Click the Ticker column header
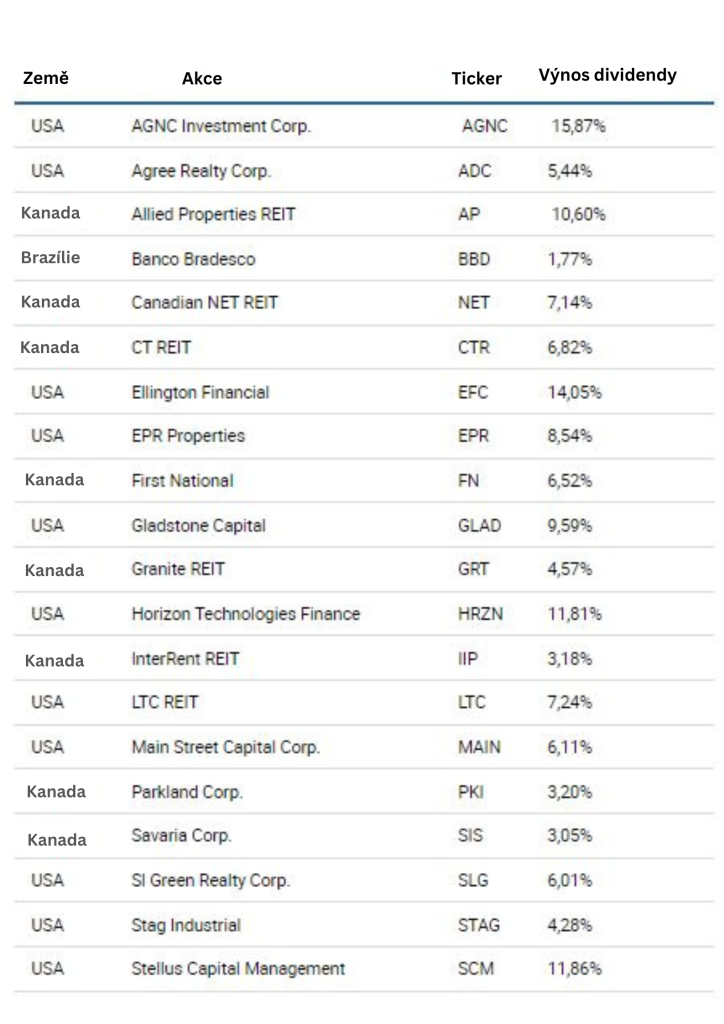The width and height of the screenshot is (724, 1024). [476, 78]
